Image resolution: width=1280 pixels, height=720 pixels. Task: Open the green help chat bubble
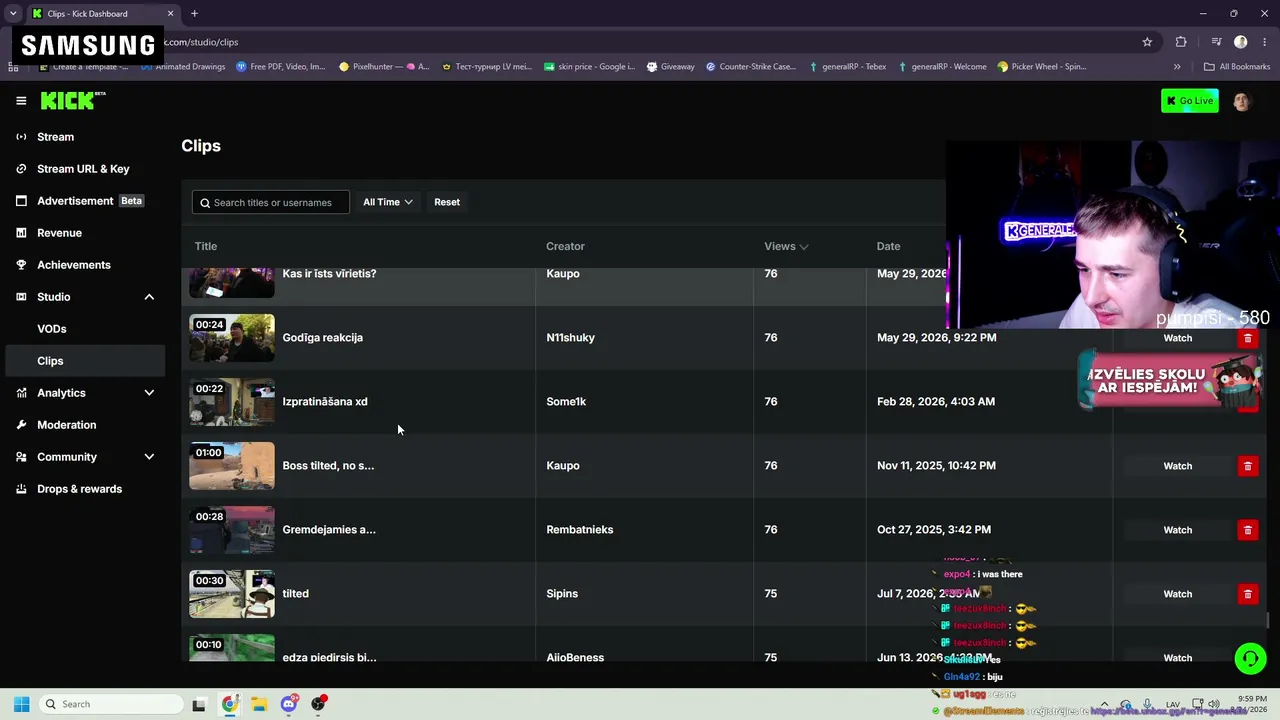coord(1250,658)
